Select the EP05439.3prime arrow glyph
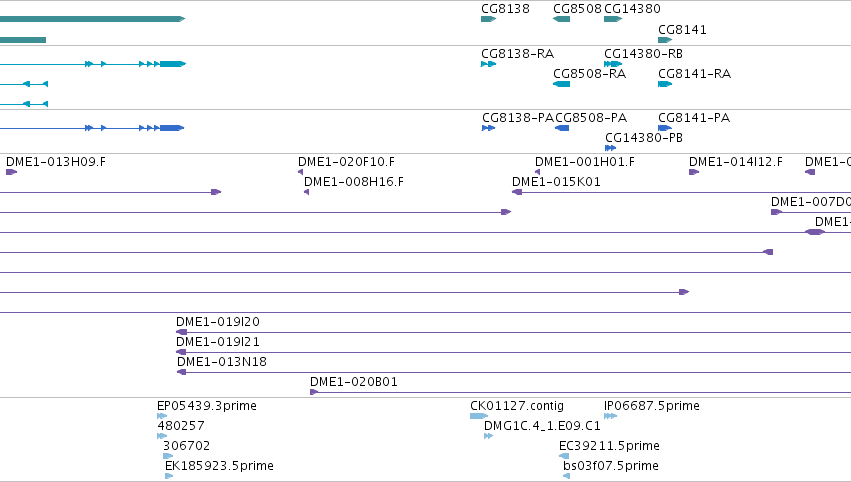Image resolution: width=851 pixels, height=482 pixels. (x=162, y=416)
